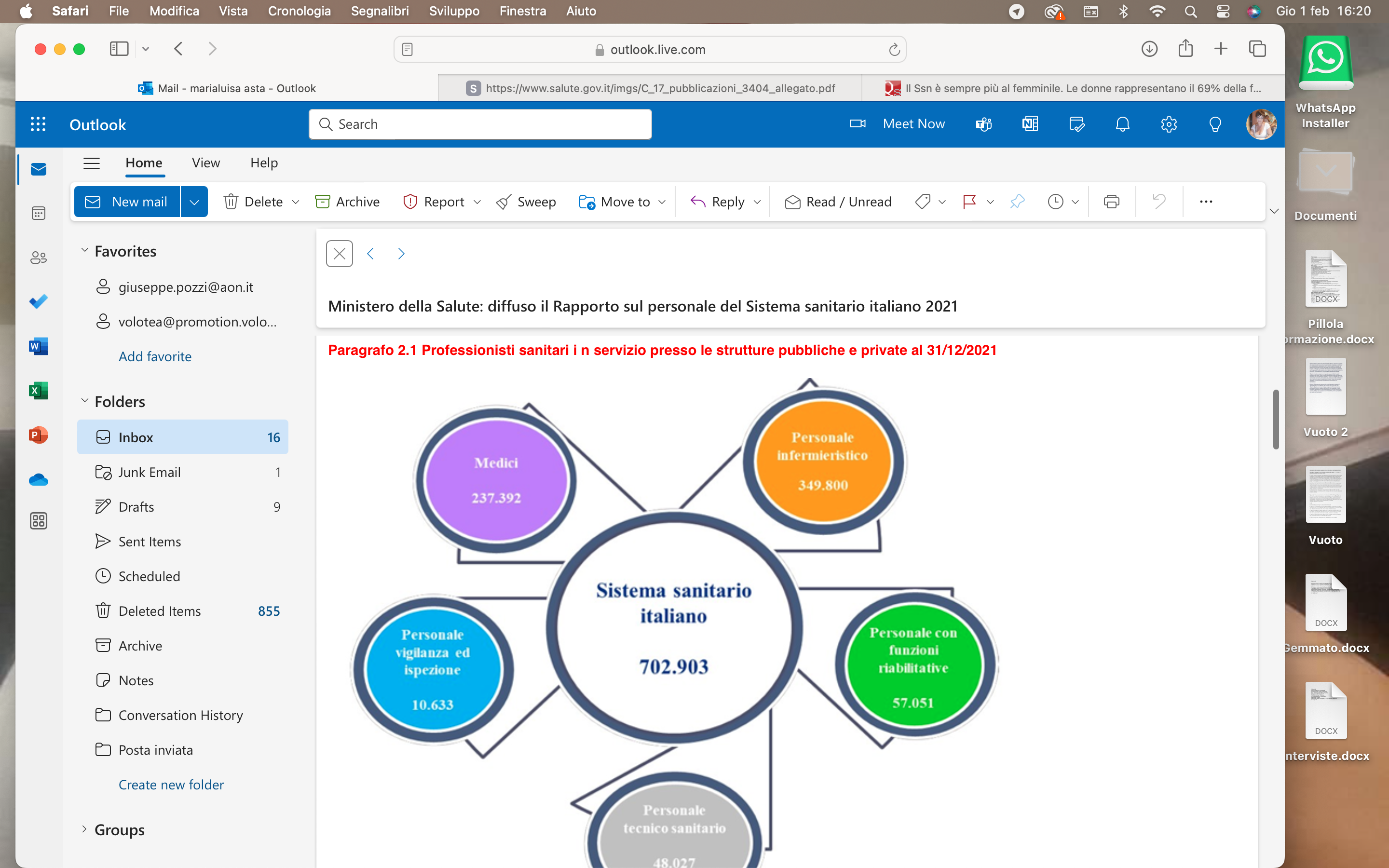Go to next message arrow
Screen dimensions: 1389x868
click(401, 254)
